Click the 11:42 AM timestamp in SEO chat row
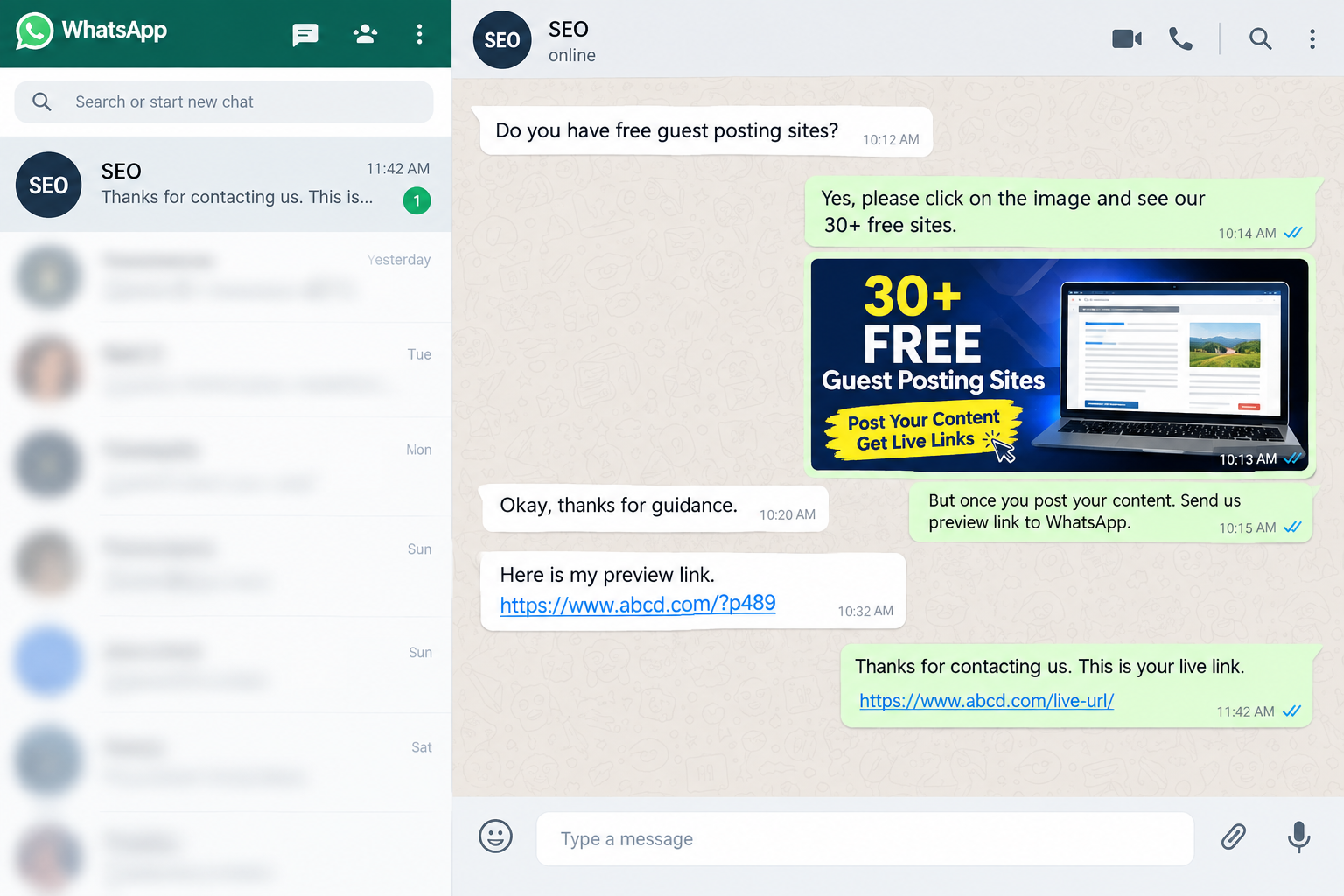This screenshot has width=1344, height=896. (x=398, y=169)
